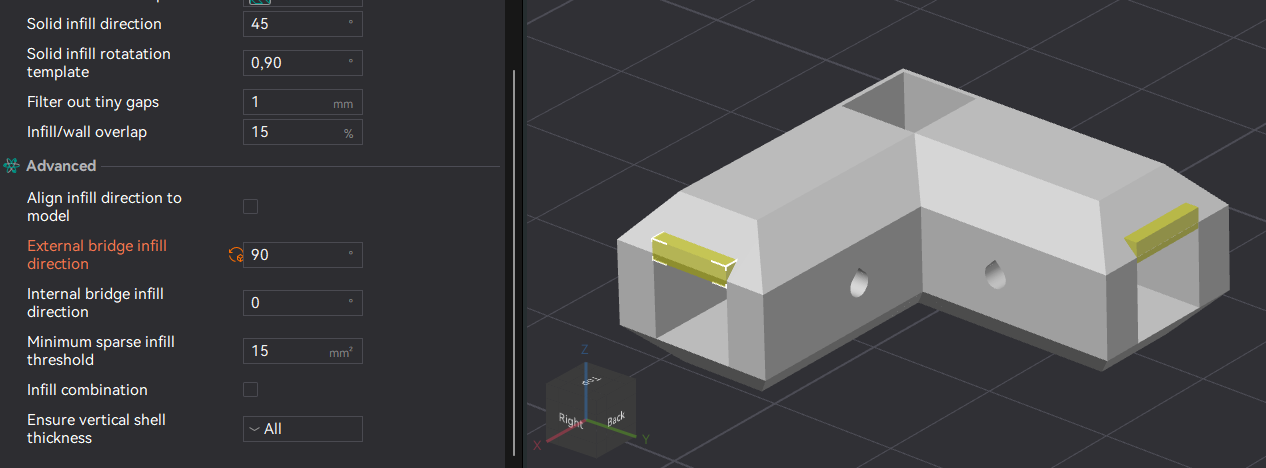This screenshot has width=1266, height=468.
Task: Click the Align infill direction to model label
Action: (x=104, y=207)
